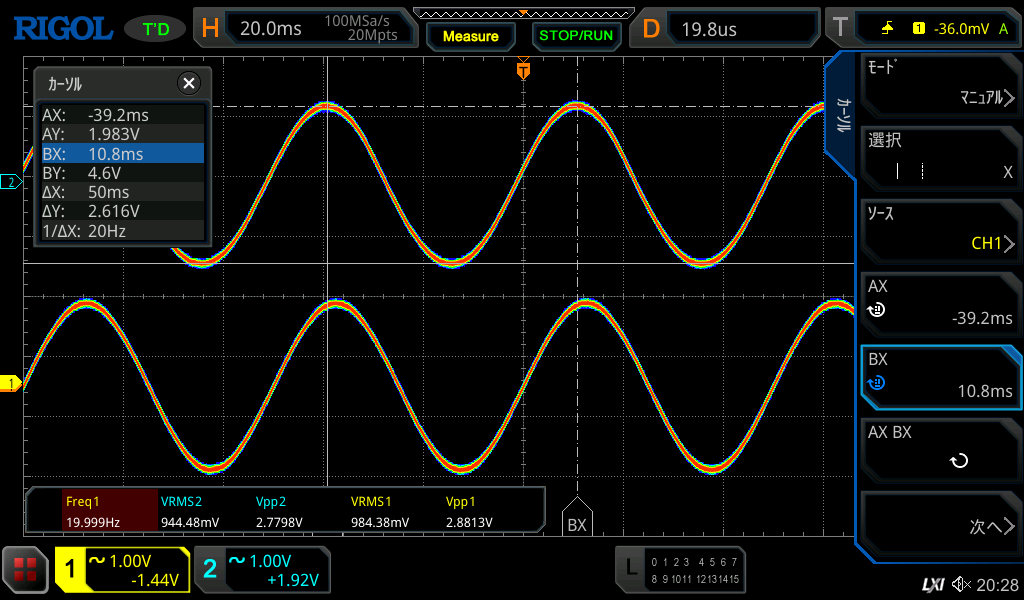1024x600 pixels.
Task: Click the speaker sound icon
Action: [962, 584]
